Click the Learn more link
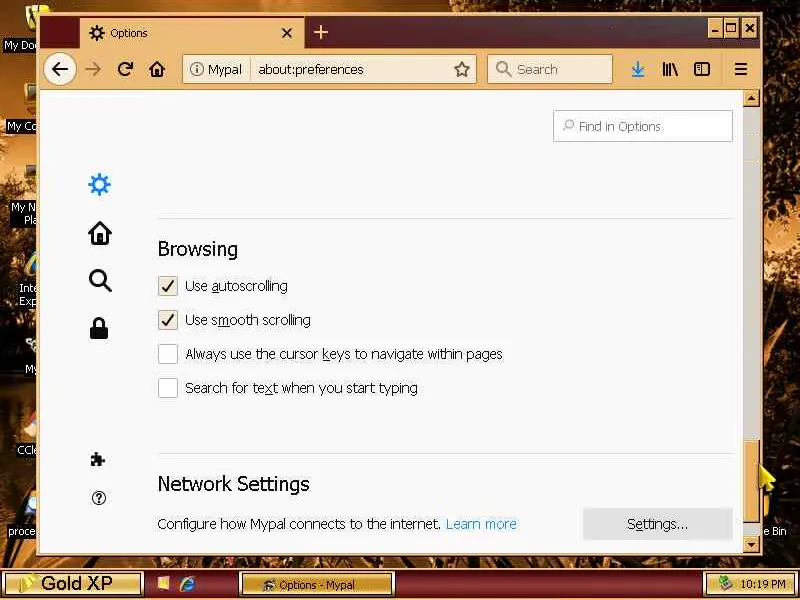 [481, 524]
